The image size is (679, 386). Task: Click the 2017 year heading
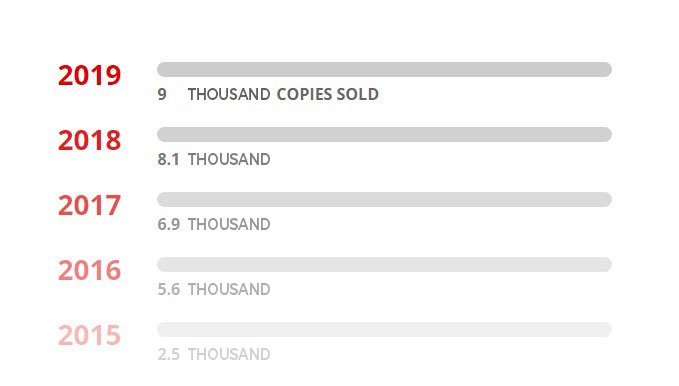pos(89,205)
